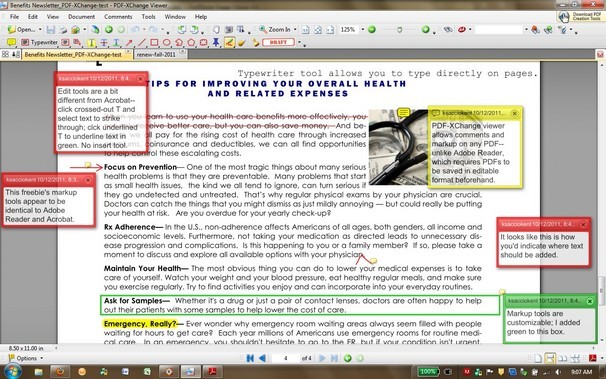Go to the first page
The image size is (606, 379).
[250, 358]
